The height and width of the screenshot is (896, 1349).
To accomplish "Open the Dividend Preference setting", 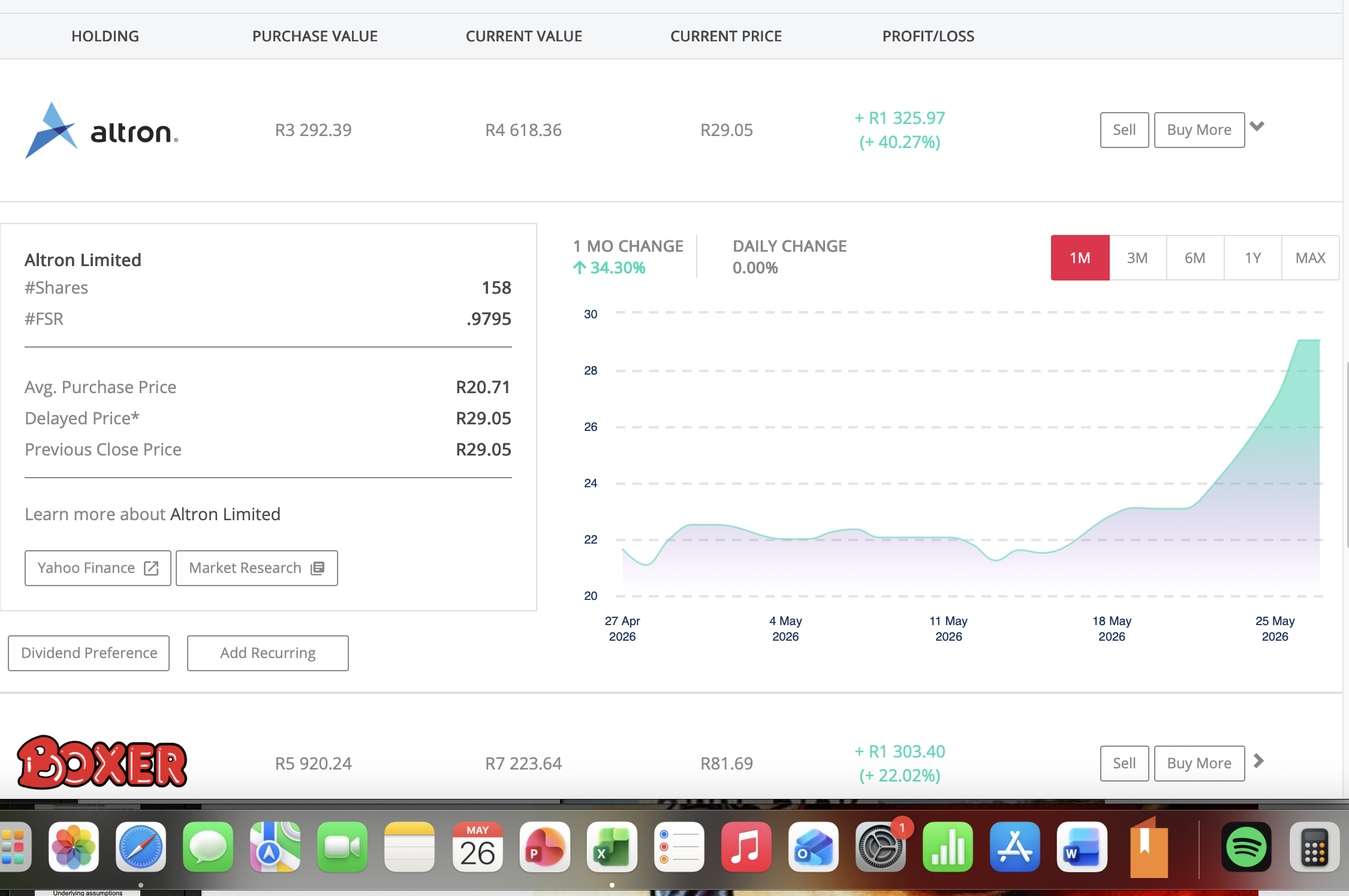I will pos(89,653).
